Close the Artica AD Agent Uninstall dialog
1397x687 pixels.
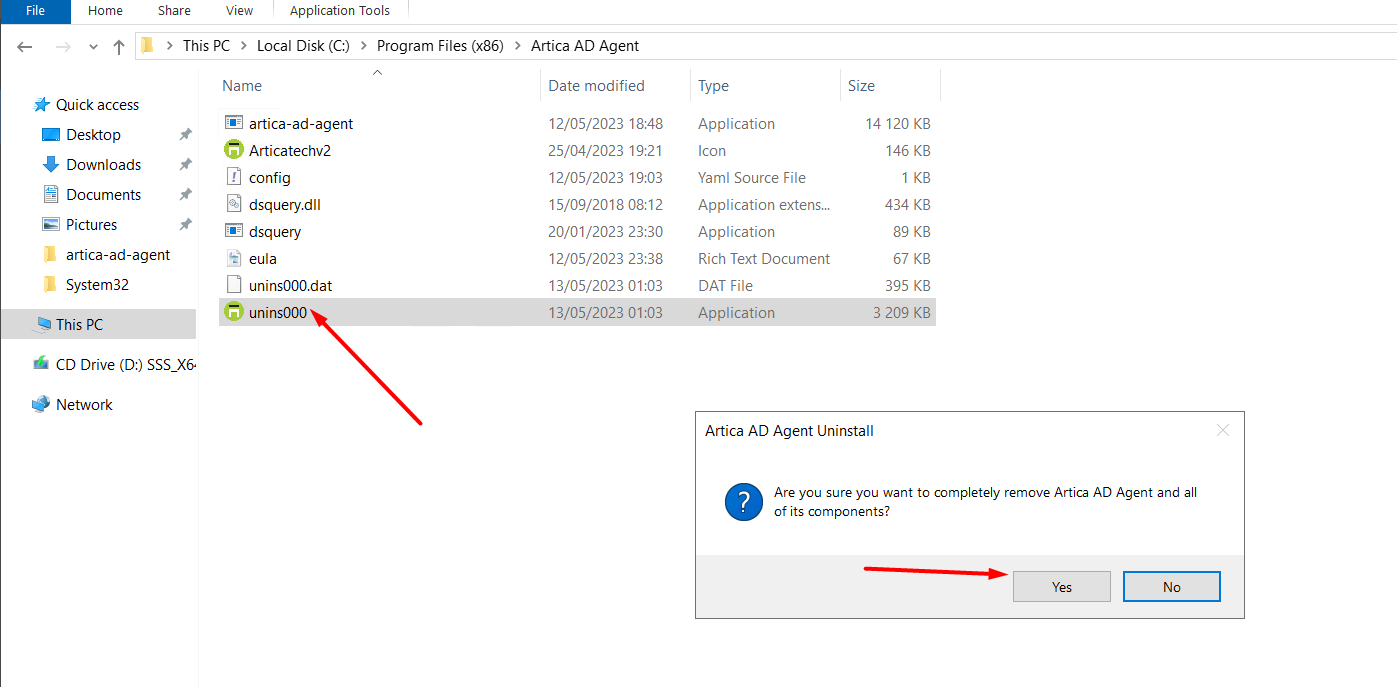tap(1222, 431)
